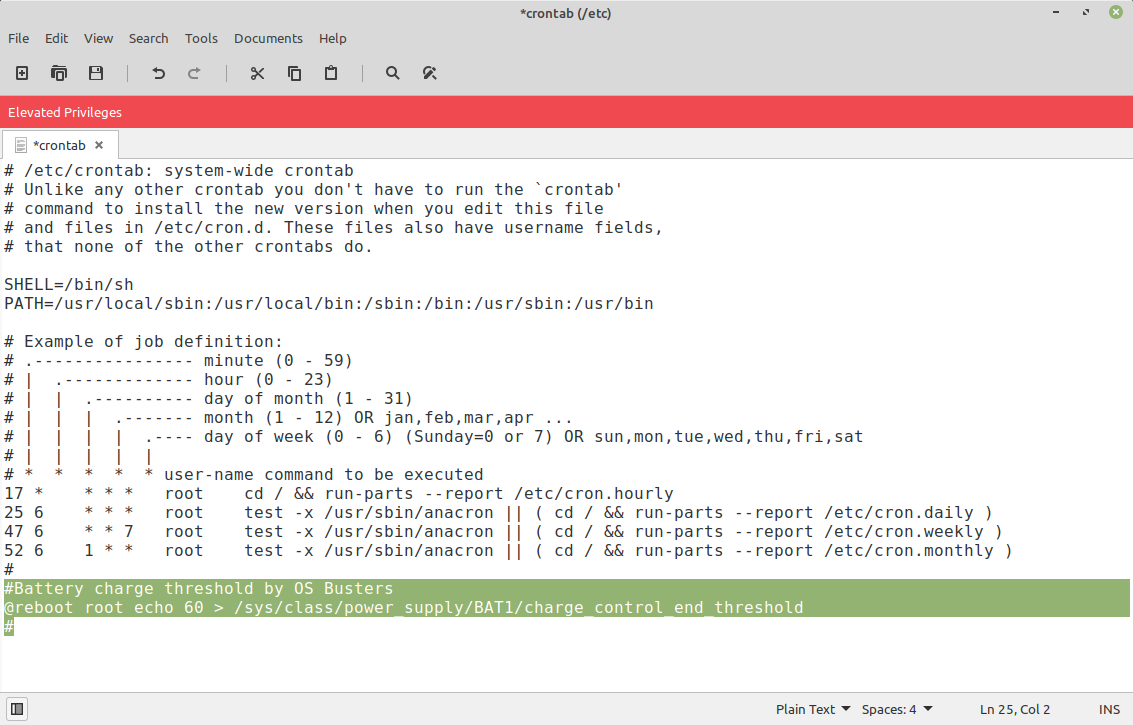This screenshot has width=1133, height=725.
Task: Click the 'hour (0 - 23)' comment line
Action: [x=168, y=379]
